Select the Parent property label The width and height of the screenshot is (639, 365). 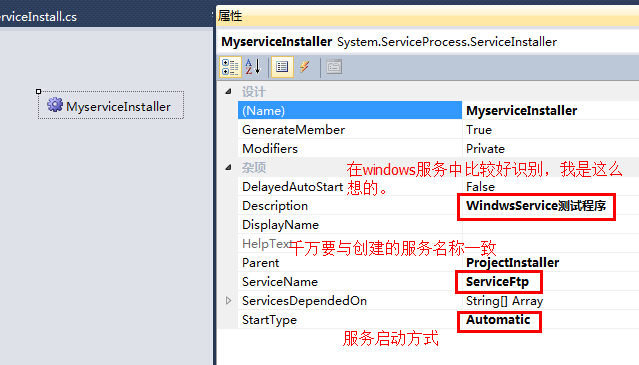pyautogui.click(x=260, y=263)
